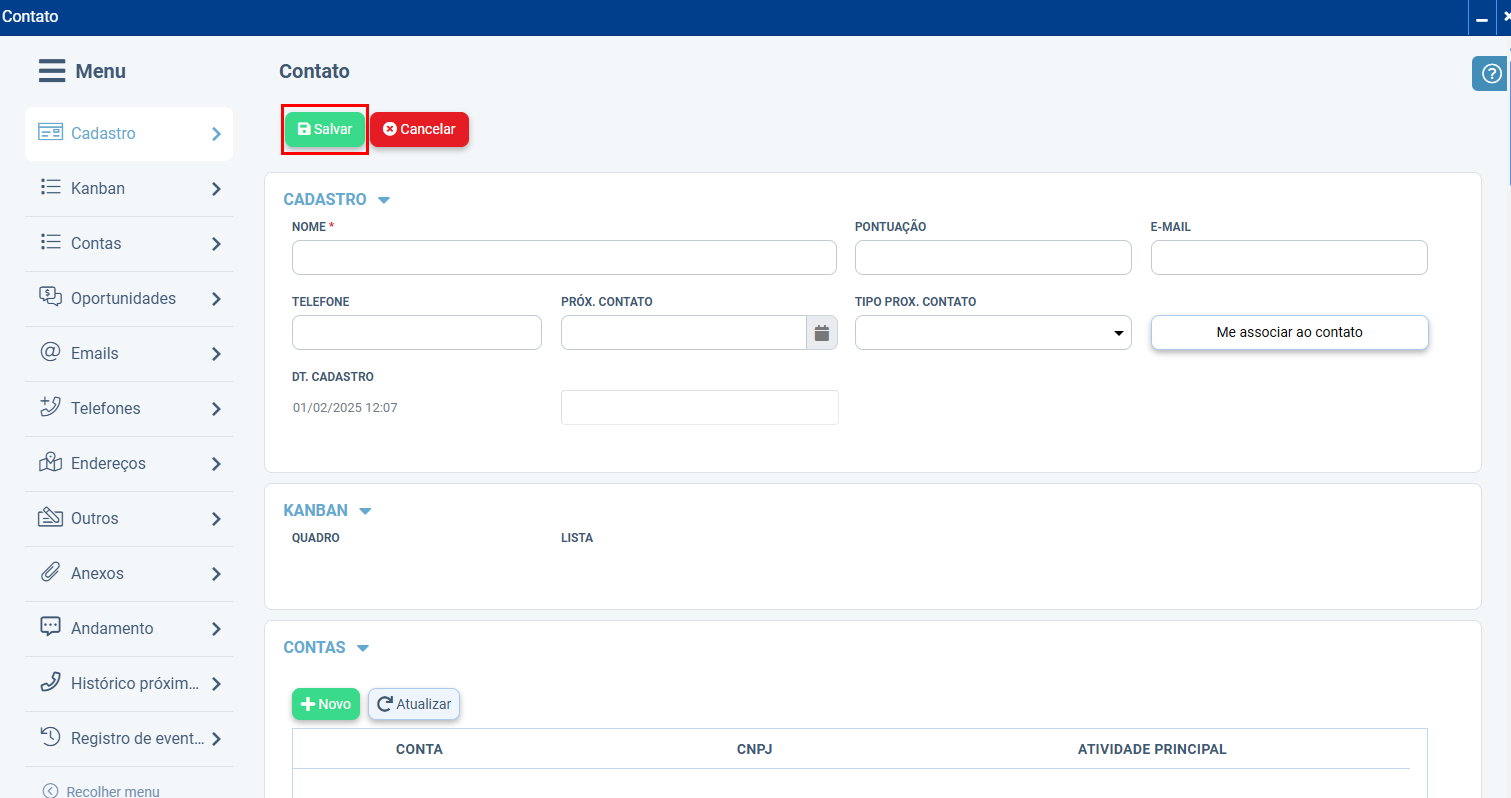Click the hamburger Menu icon
Screen dimensions: 1511x798
[x=52, y=71]
